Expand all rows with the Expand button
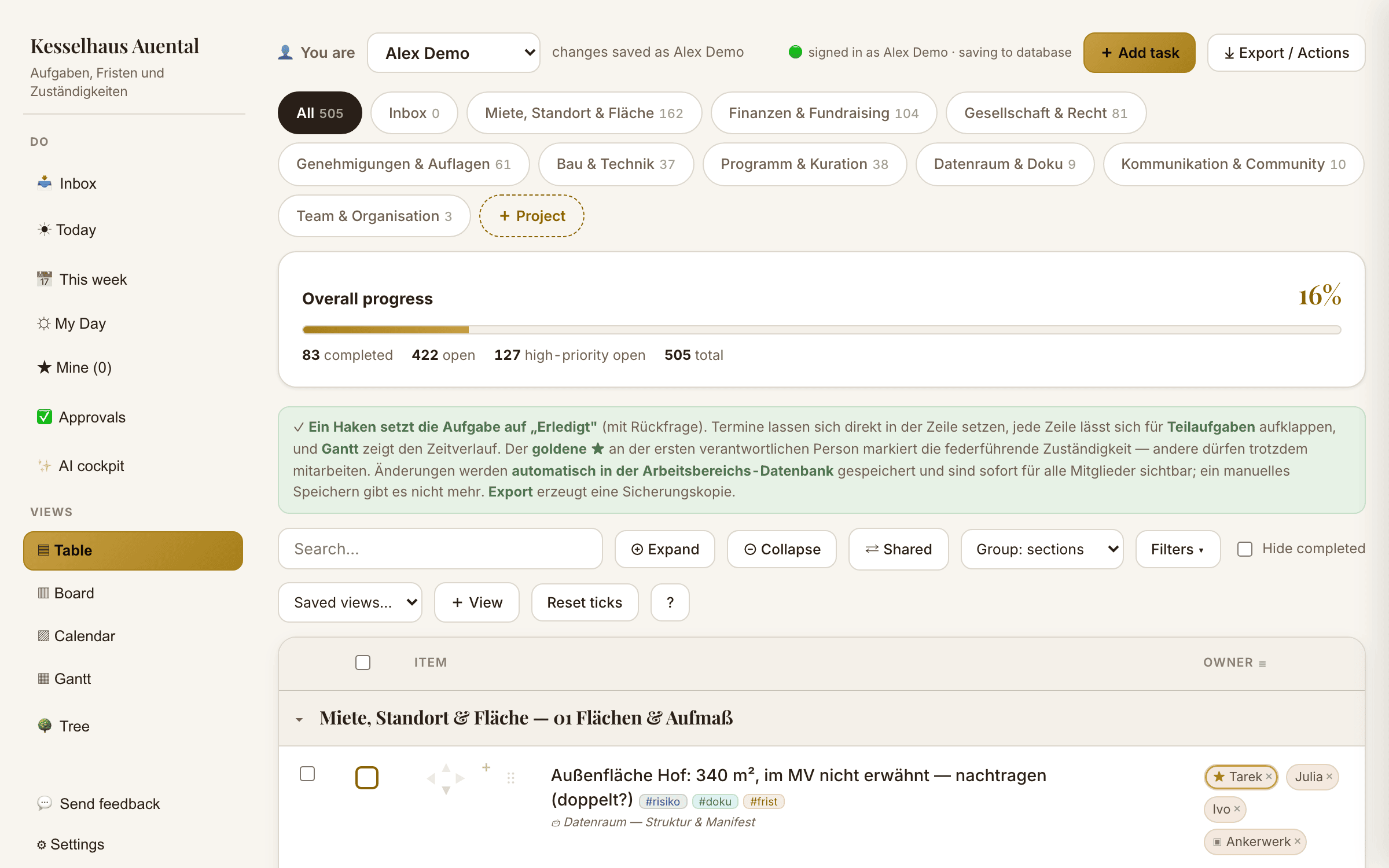The height and width of the screenshot is (868, 1389). coord(665,549)
